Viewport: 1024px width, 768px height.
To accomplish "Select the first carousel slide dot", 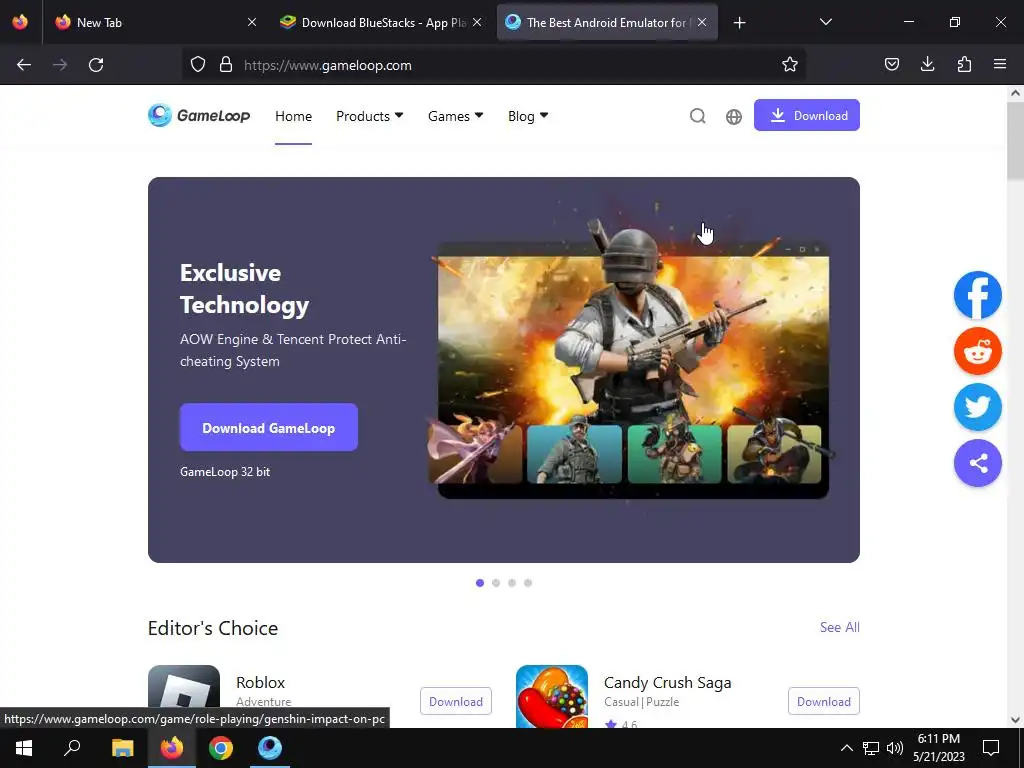I will tap(480, 583).
